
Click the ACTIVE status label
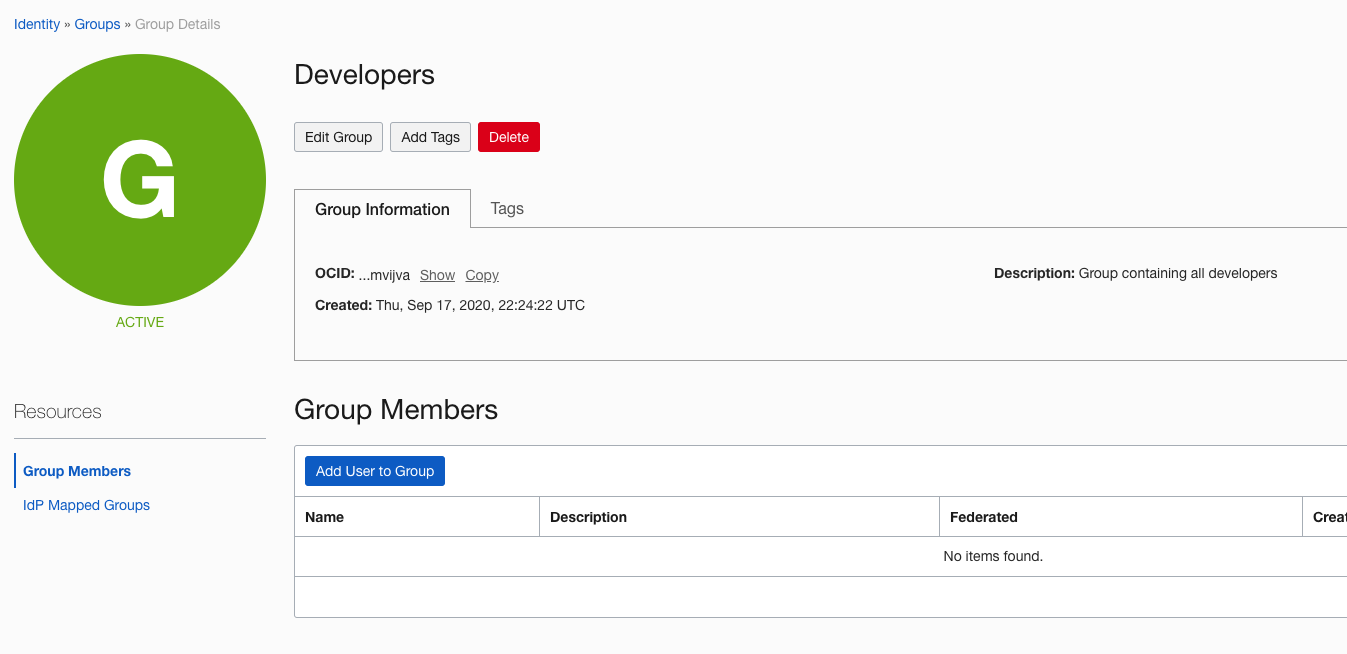(x=140, y=322)
